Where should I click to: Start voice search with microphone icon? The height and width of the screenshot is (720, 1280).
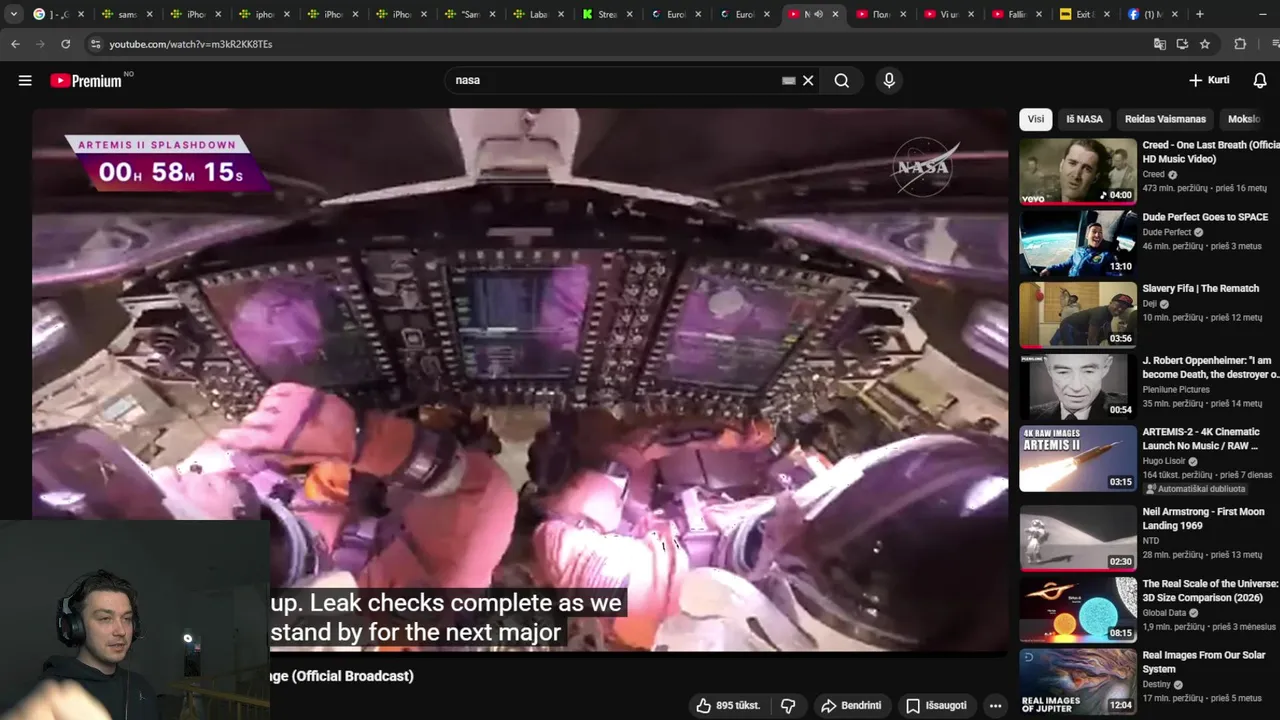[x=889, y=81]
